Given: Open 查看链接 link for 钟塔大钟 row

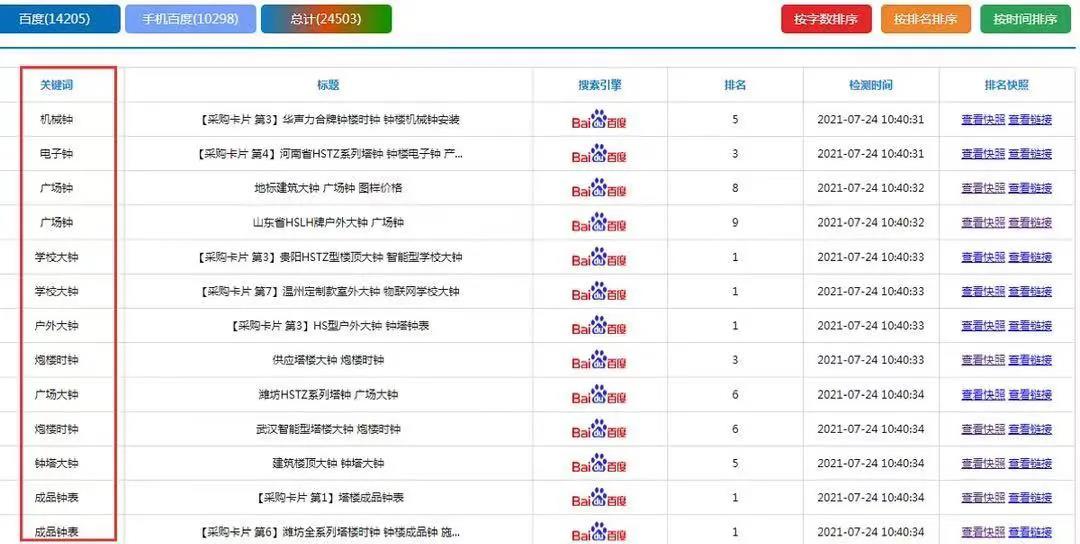Looking at the screenshot, I should [x=1029, y=464].
